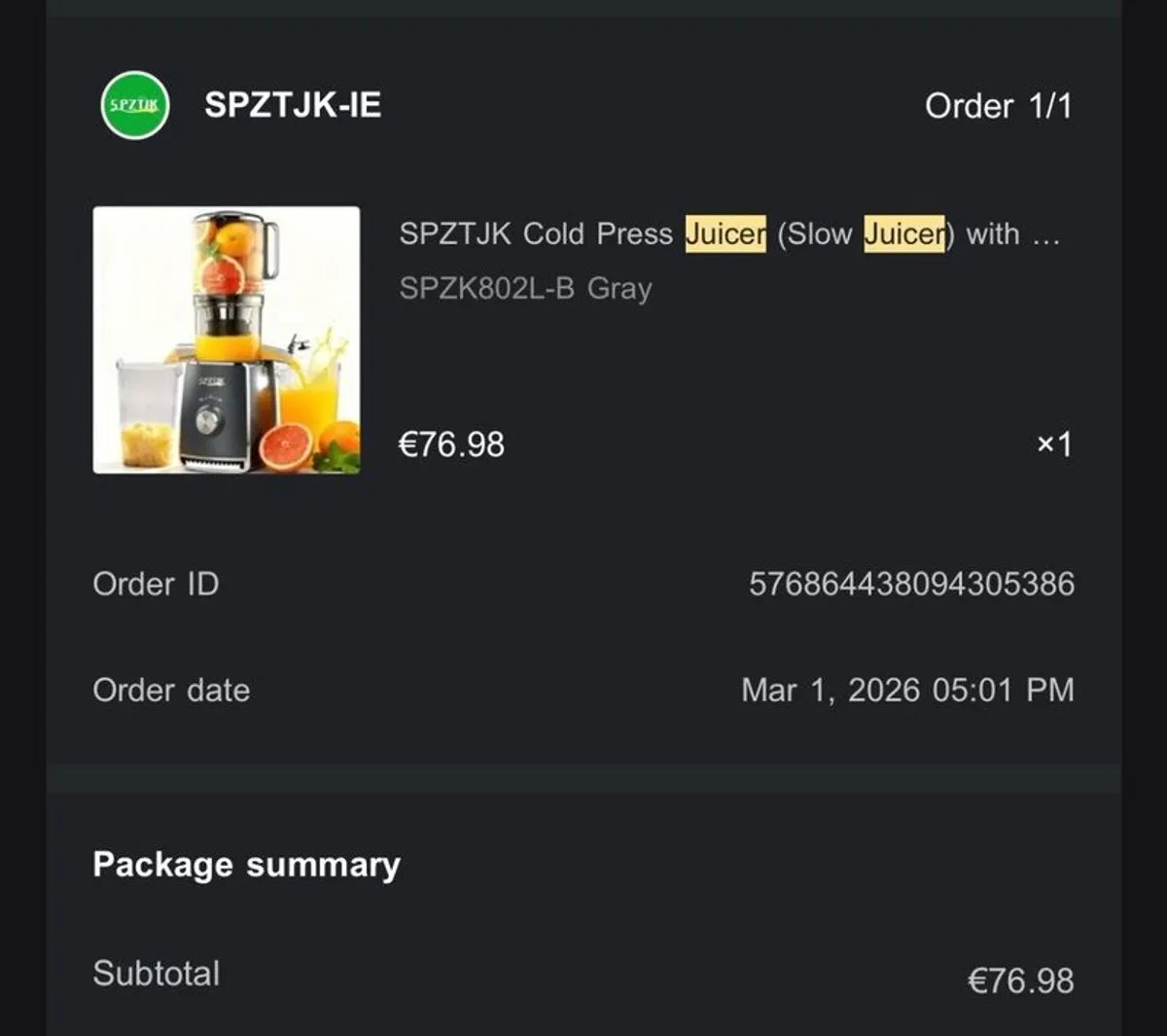Click the second highlighted Juicer keyword
Viewport: 1167px width, 1036px height.
(x=902, y=233)
